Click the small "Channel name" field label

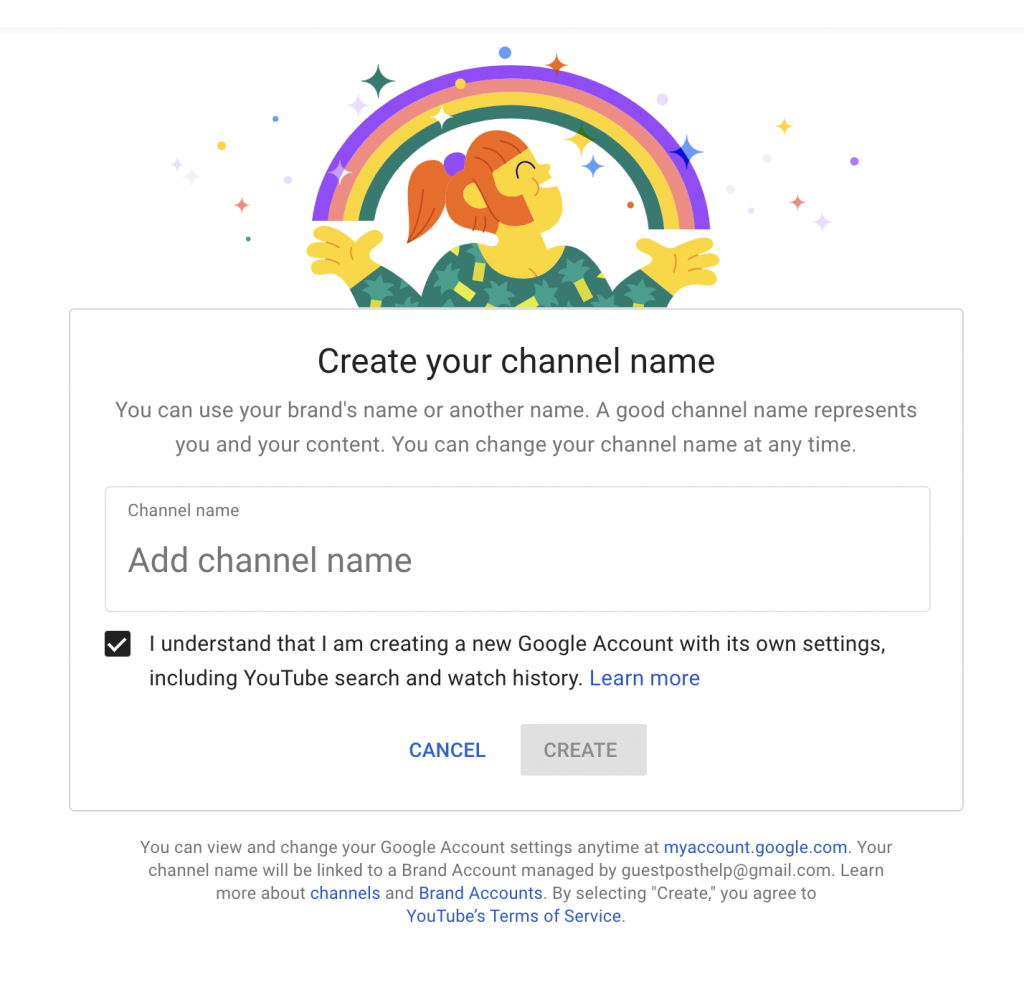183,510
